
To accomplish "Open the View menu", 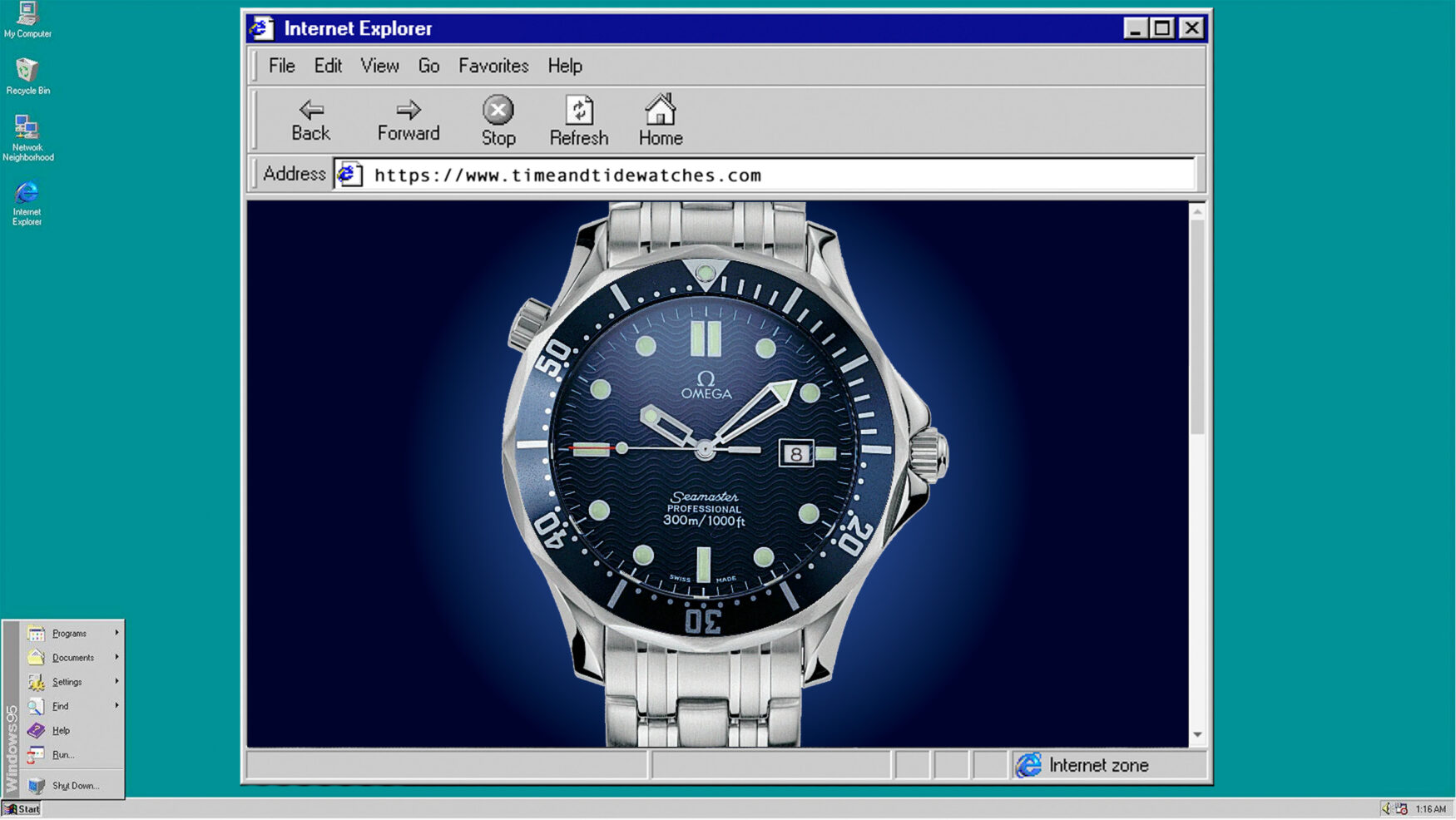I will pos(379,66).
